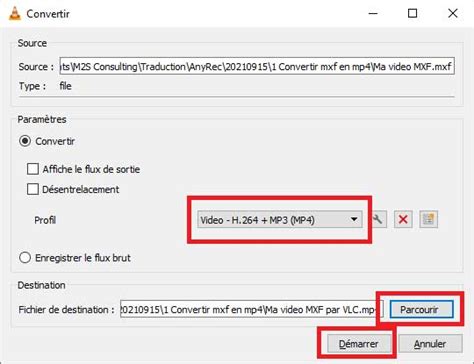Click the Source file path field
The image size is (474, 364).
click(x=257, y=66)
